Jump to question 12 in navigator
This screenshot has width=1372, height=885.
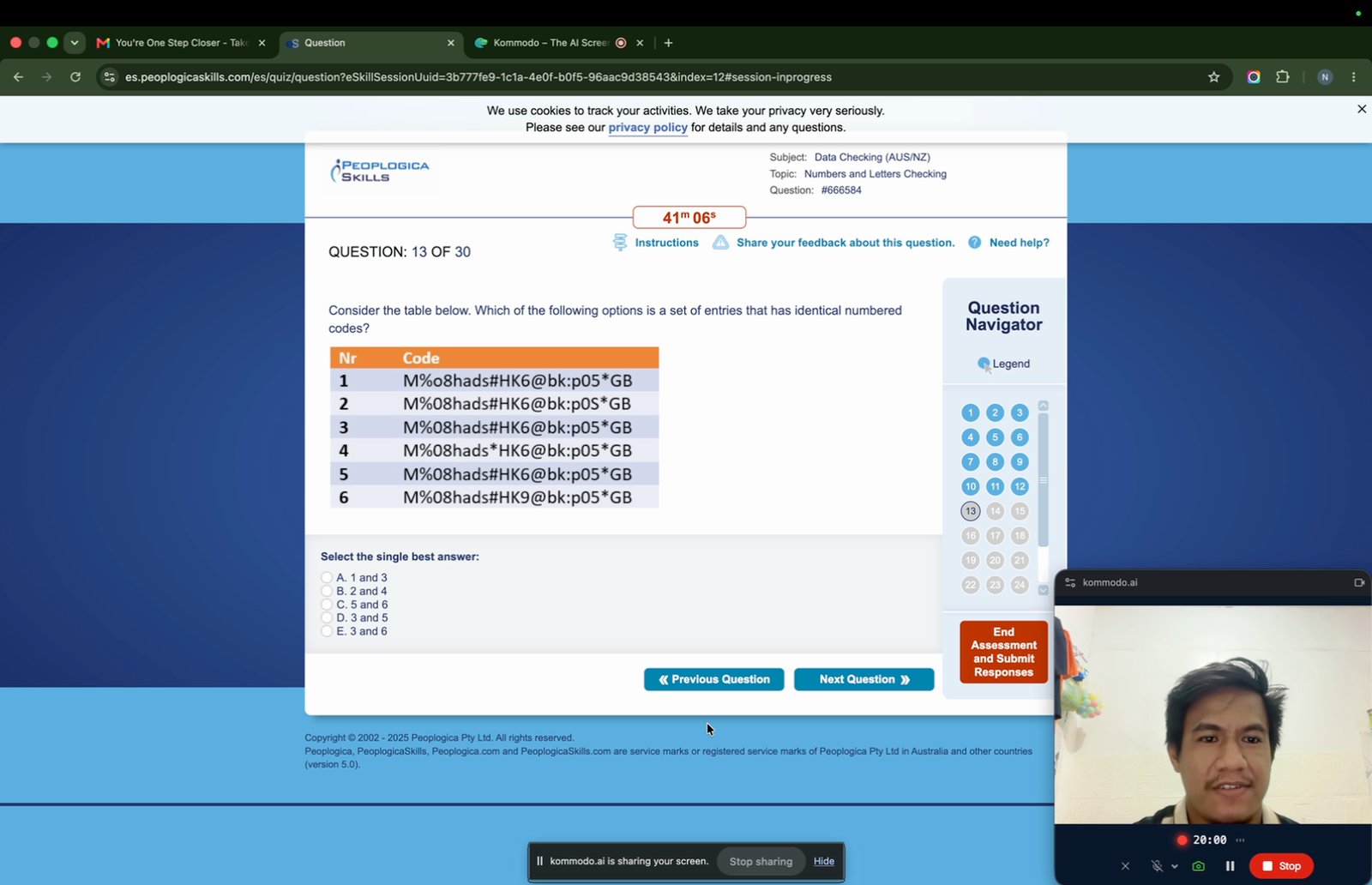pos(1020,486)
